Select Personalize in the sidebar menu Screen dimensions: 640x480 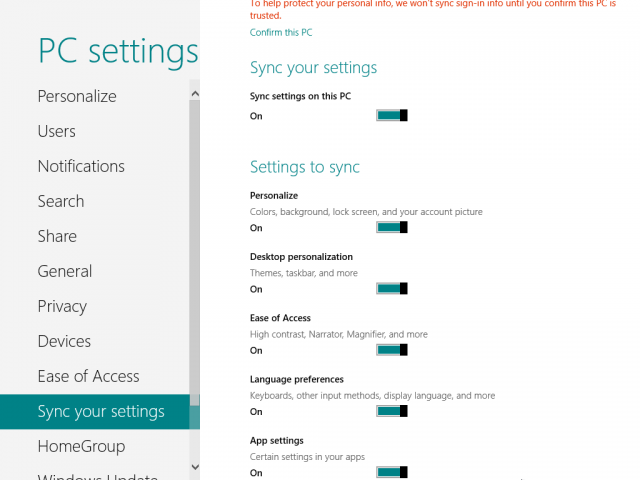point(77,96)
